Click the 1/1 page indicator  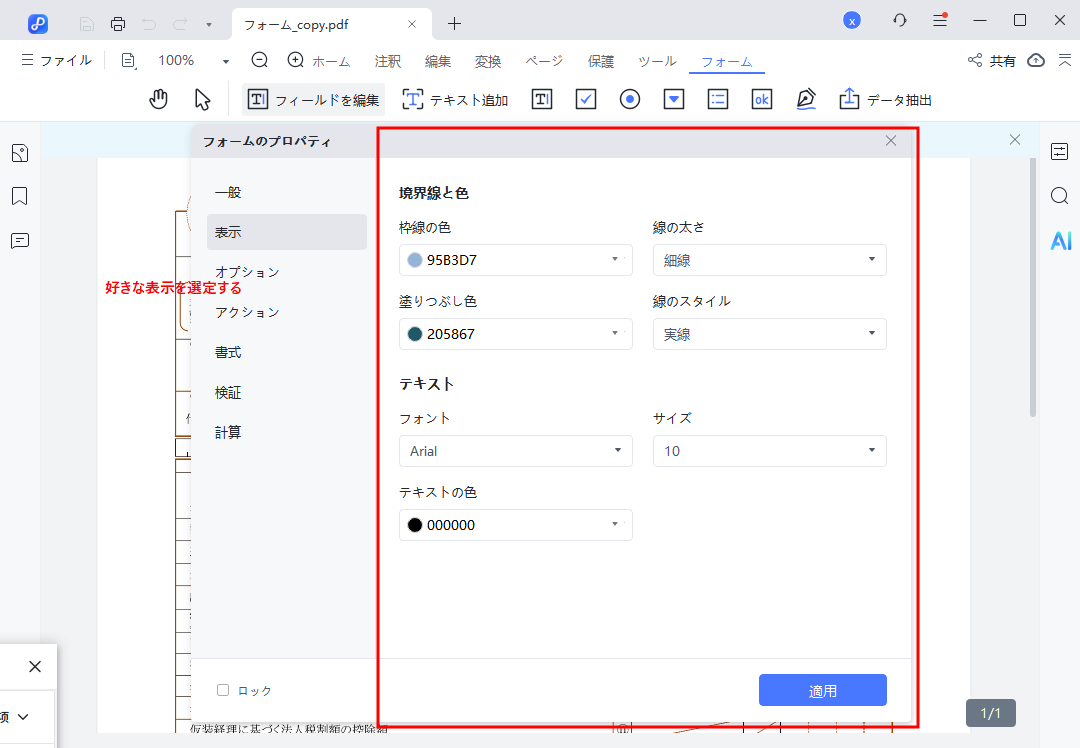click(990, 713)
